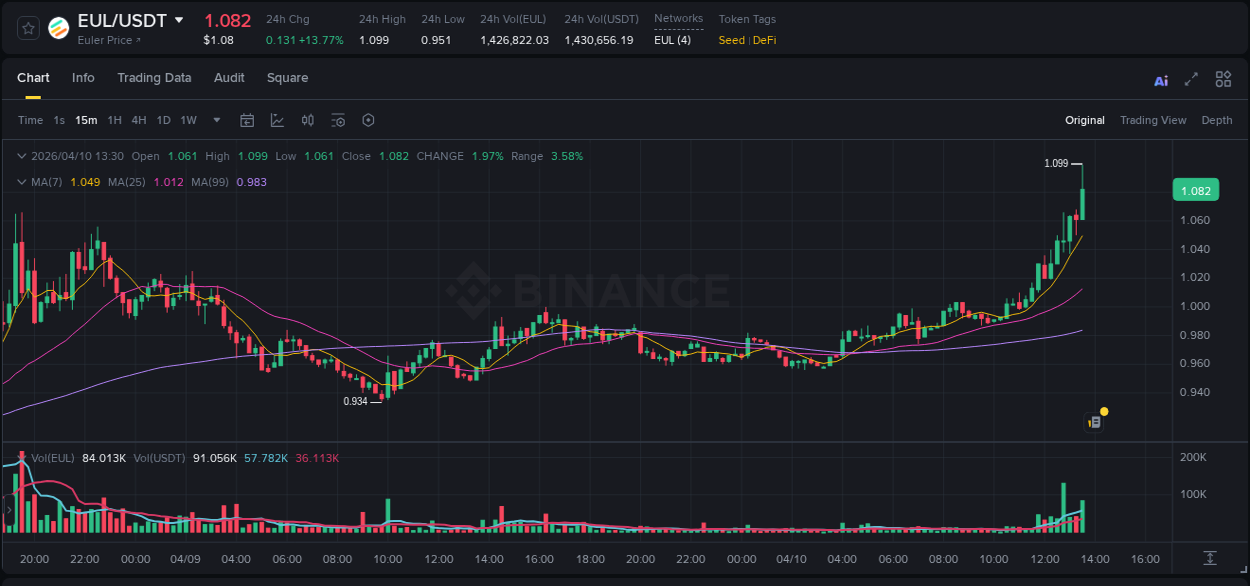Open the candlestick display options icon
The width and height of the screenshot is (1250, 586).
pyautogui.click(x=307, y=120)
